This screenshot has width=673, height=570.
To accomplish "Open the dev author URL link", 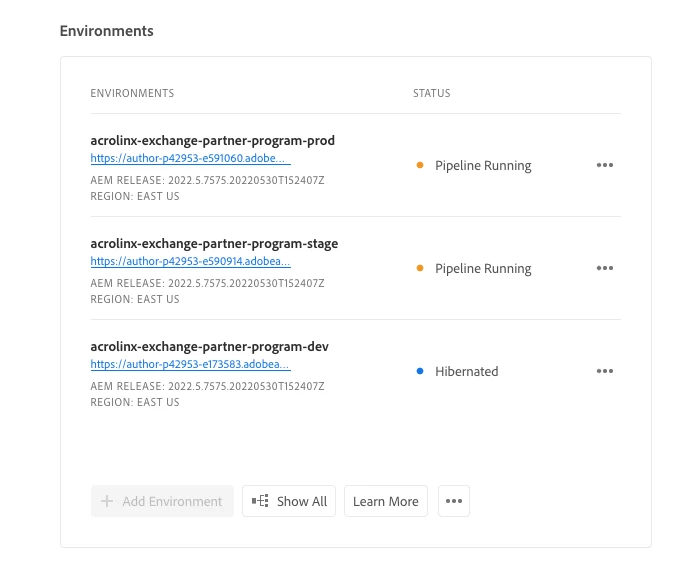I will [x=190, y=364].
